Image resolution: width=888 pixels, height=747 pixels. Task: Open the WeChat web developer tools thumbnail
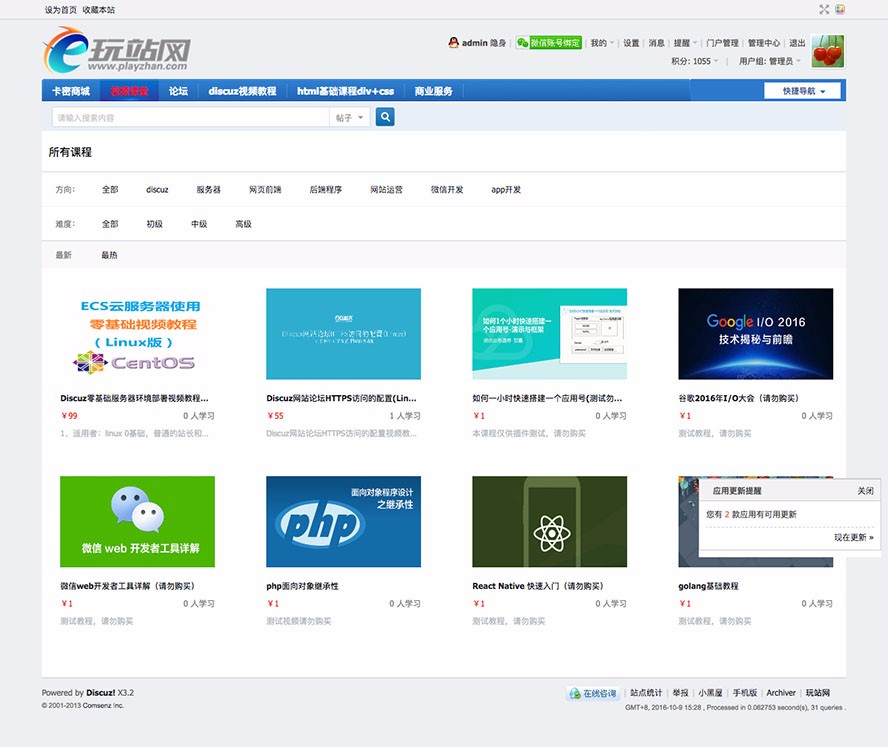(x=138, y=522)
